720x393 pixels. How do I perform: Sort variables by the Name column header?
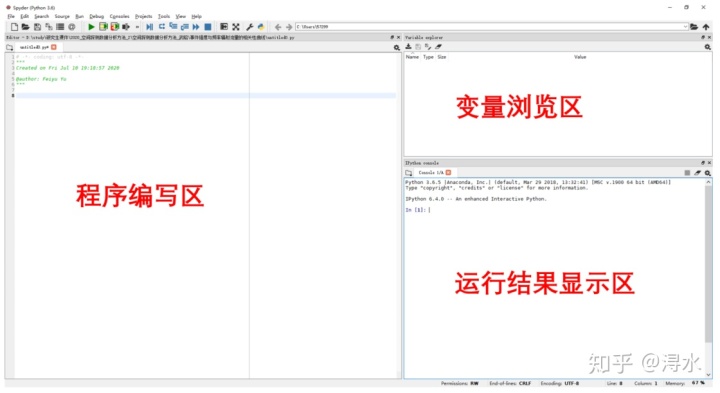pos(412,57)
